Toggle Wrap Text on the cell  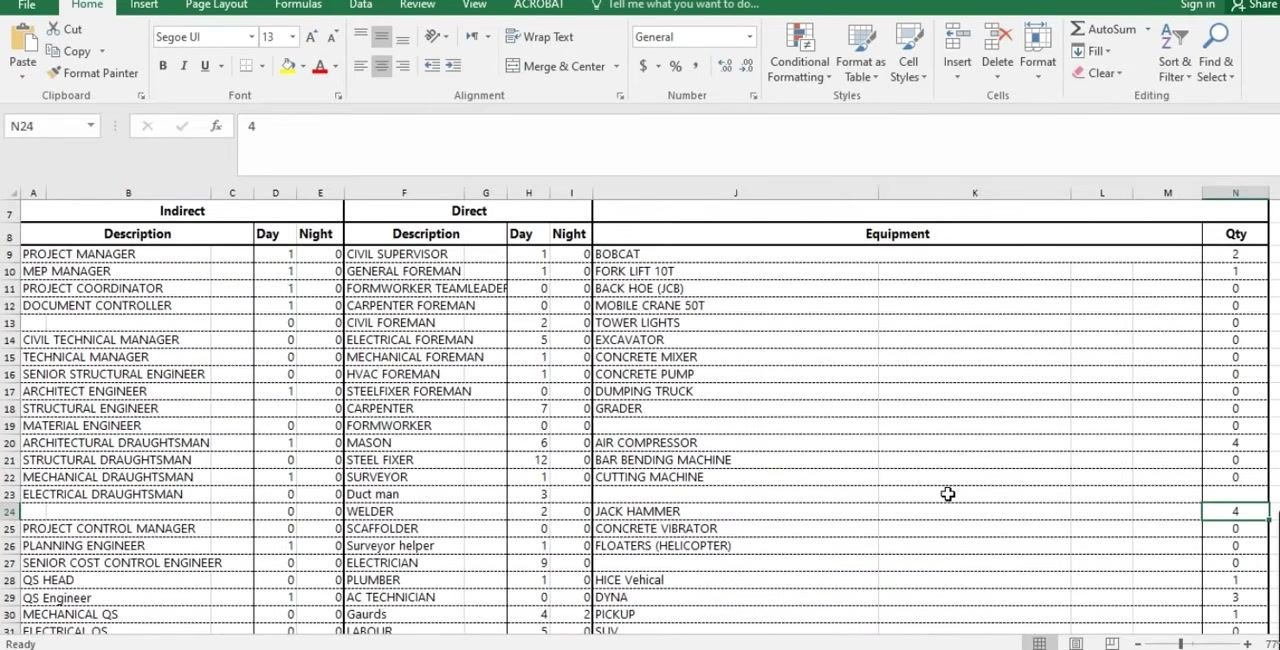(539, 37)
